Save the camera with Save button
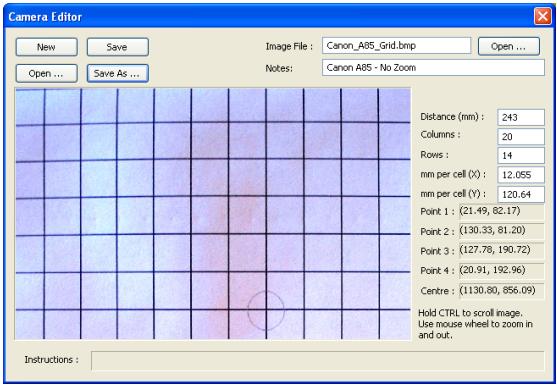557x386 pixels. coord(118,47)
